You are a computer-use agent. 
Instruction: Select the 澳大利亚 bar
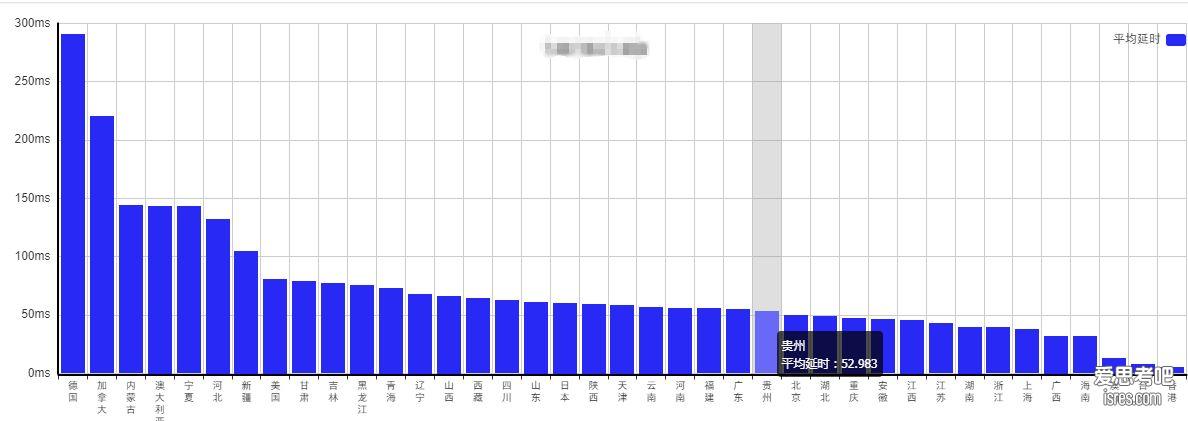point(160,290)
